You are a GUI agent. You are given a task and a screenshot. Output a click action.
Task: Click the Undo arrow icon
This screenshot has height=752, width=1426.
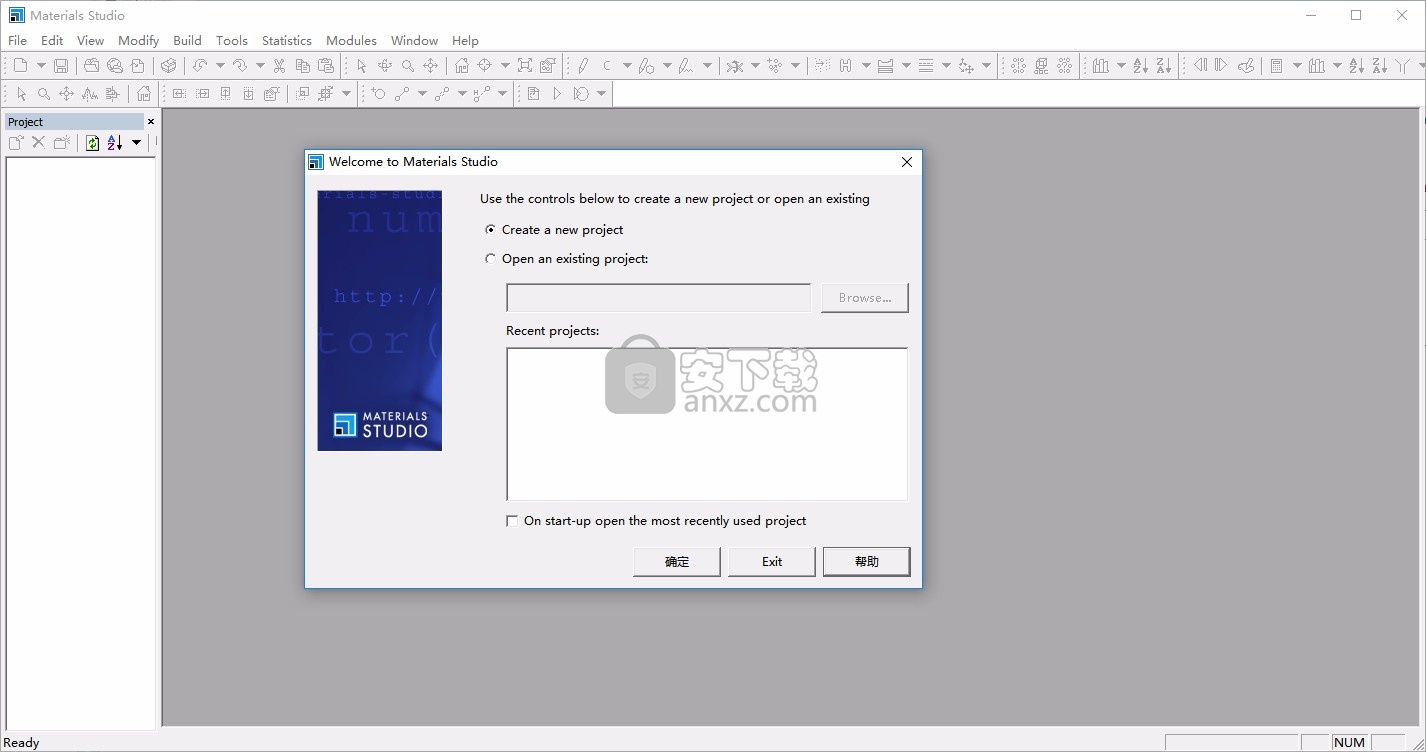pos(200,66)
